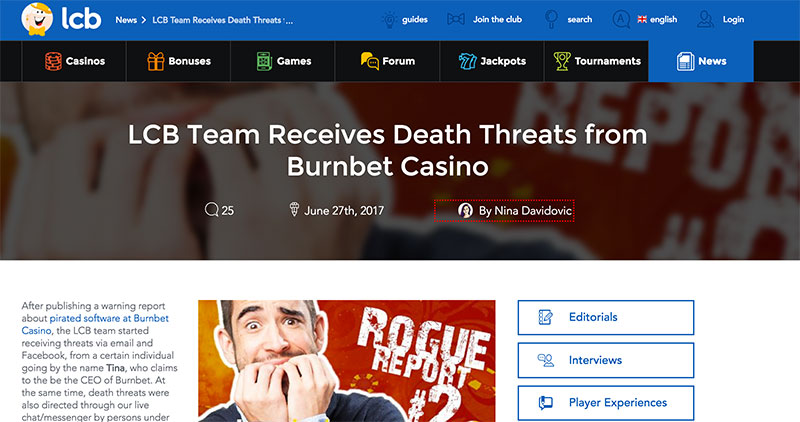This screenshot has width=800, height=422.
Task: Click the Bonuses gift icon
Action: pos(156,61)
